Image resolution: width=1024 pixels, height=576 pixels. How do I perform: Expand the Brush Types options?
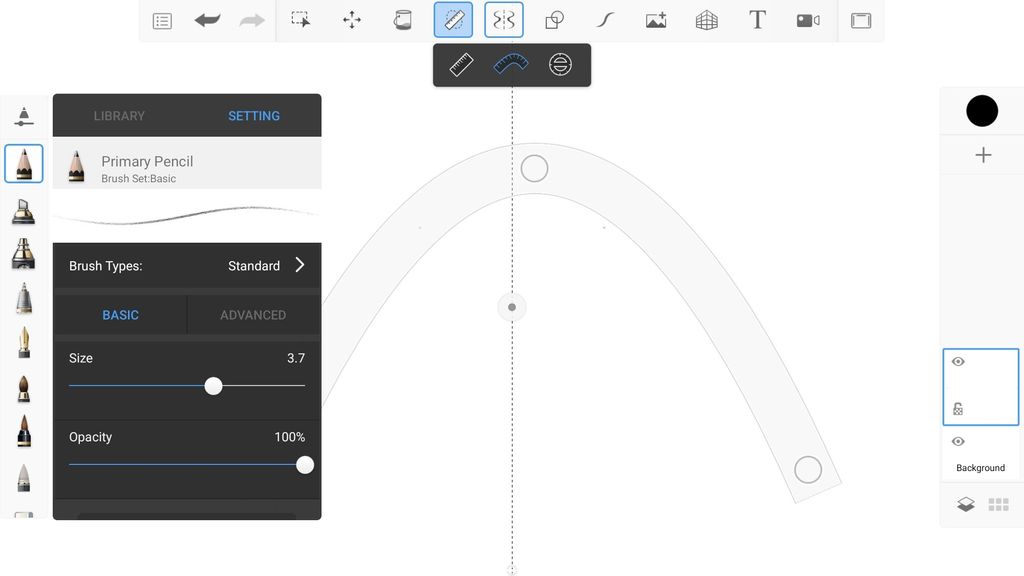point(298,265)
